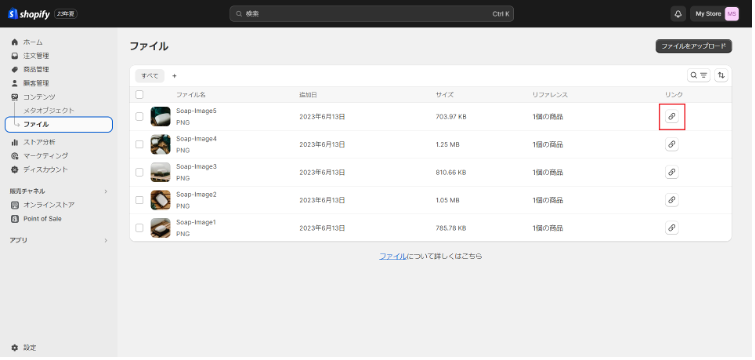Open ストア分析 in sidebar
755x360 pixels.
pos(39,142)
